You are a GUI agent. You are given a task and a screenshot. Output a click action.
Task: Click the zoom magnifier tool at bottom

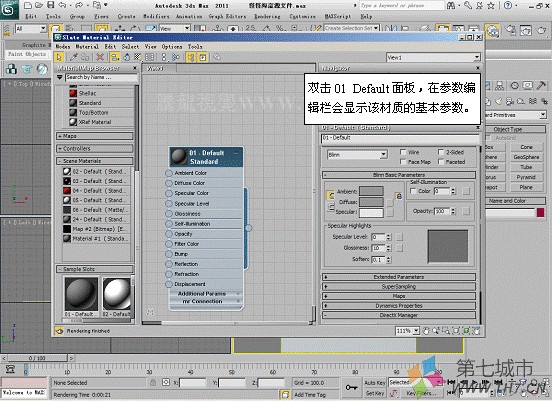pos(436,331)
